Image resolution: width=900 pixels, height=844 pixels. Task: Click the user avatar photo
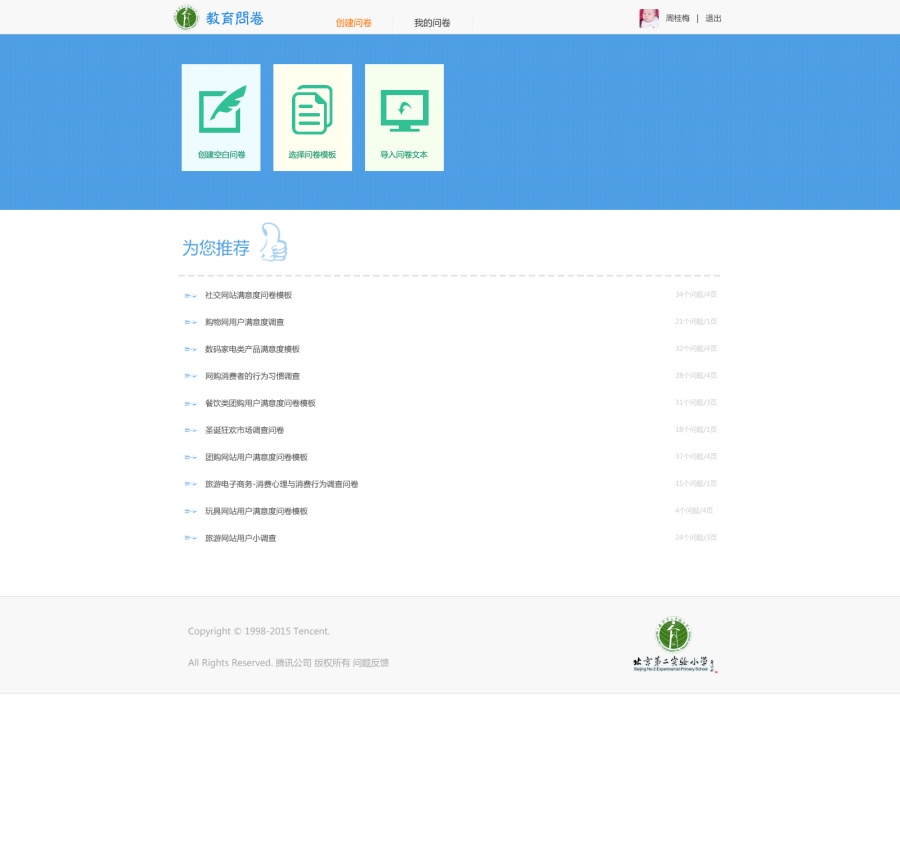coord(649,18)
